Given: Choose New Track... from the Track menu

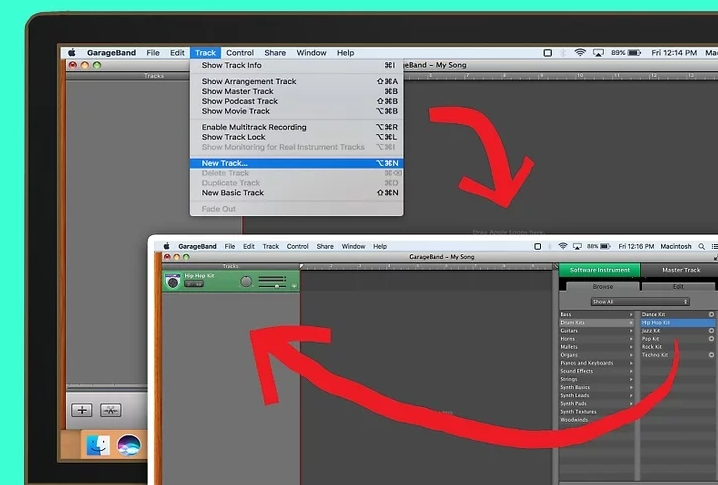Looking at the screenshot, I should [x=297, y=163].
